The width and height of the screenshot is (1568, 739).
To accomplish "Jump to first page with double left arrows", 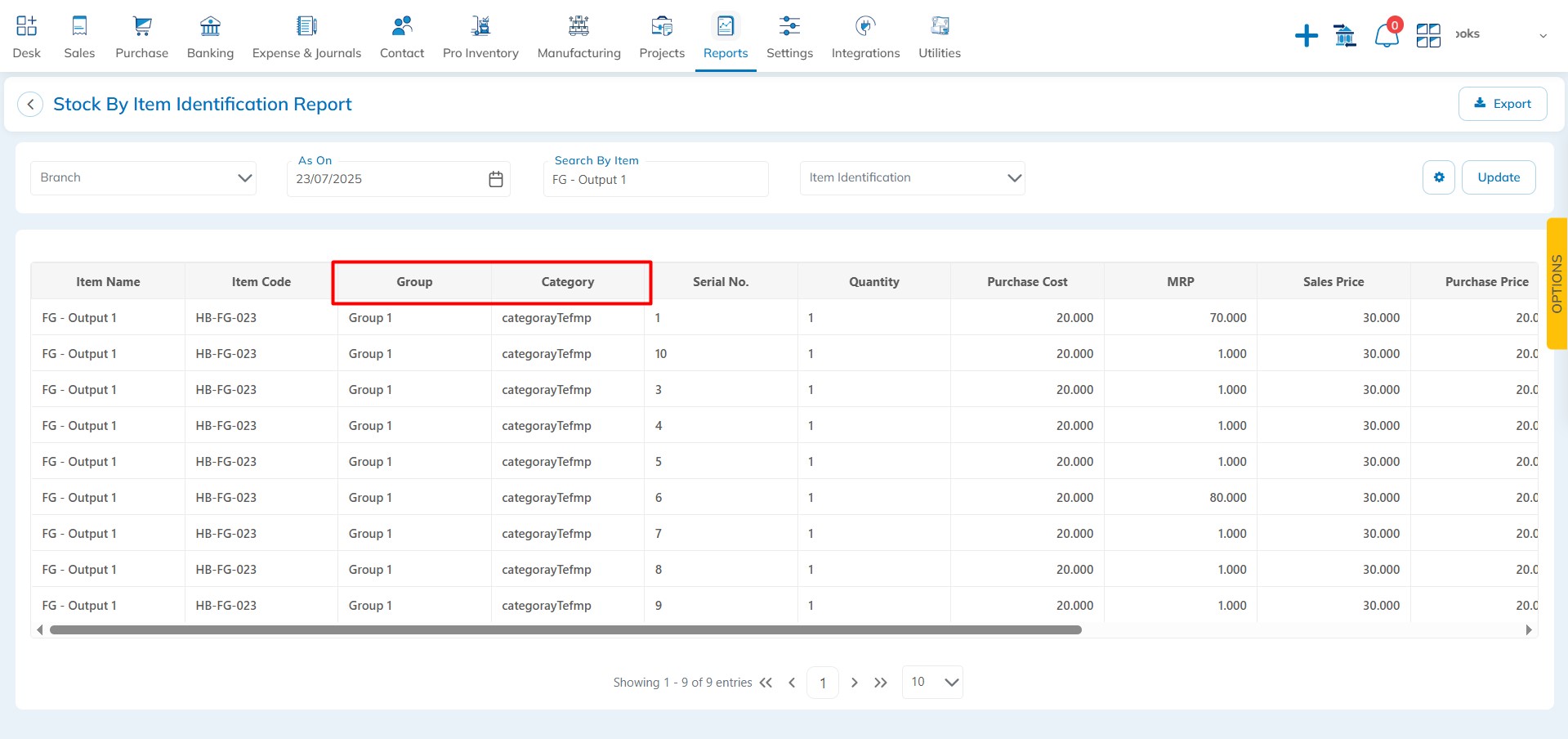I will (x=766, y=683).
